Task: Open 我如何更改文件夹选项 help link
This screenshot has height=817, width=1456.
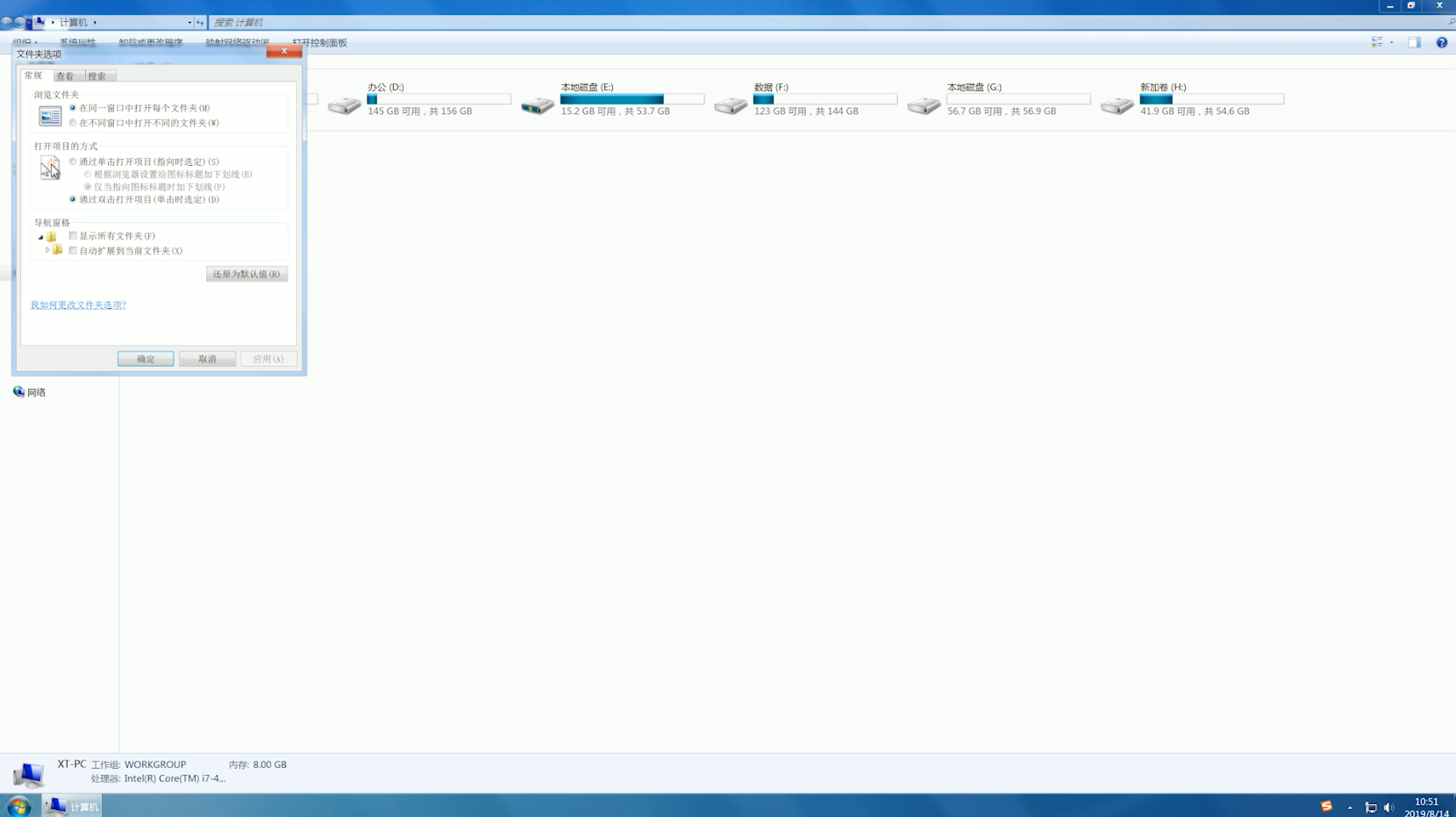Action: tap(78, 305)
